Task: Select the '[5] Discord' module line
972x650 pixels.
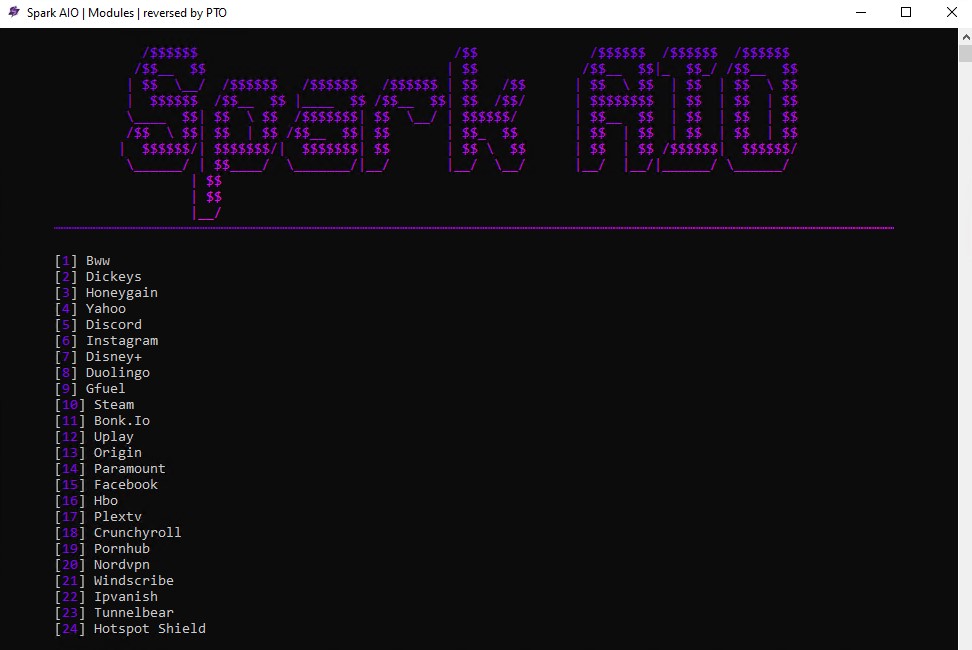Action: (x=98, y=325)
